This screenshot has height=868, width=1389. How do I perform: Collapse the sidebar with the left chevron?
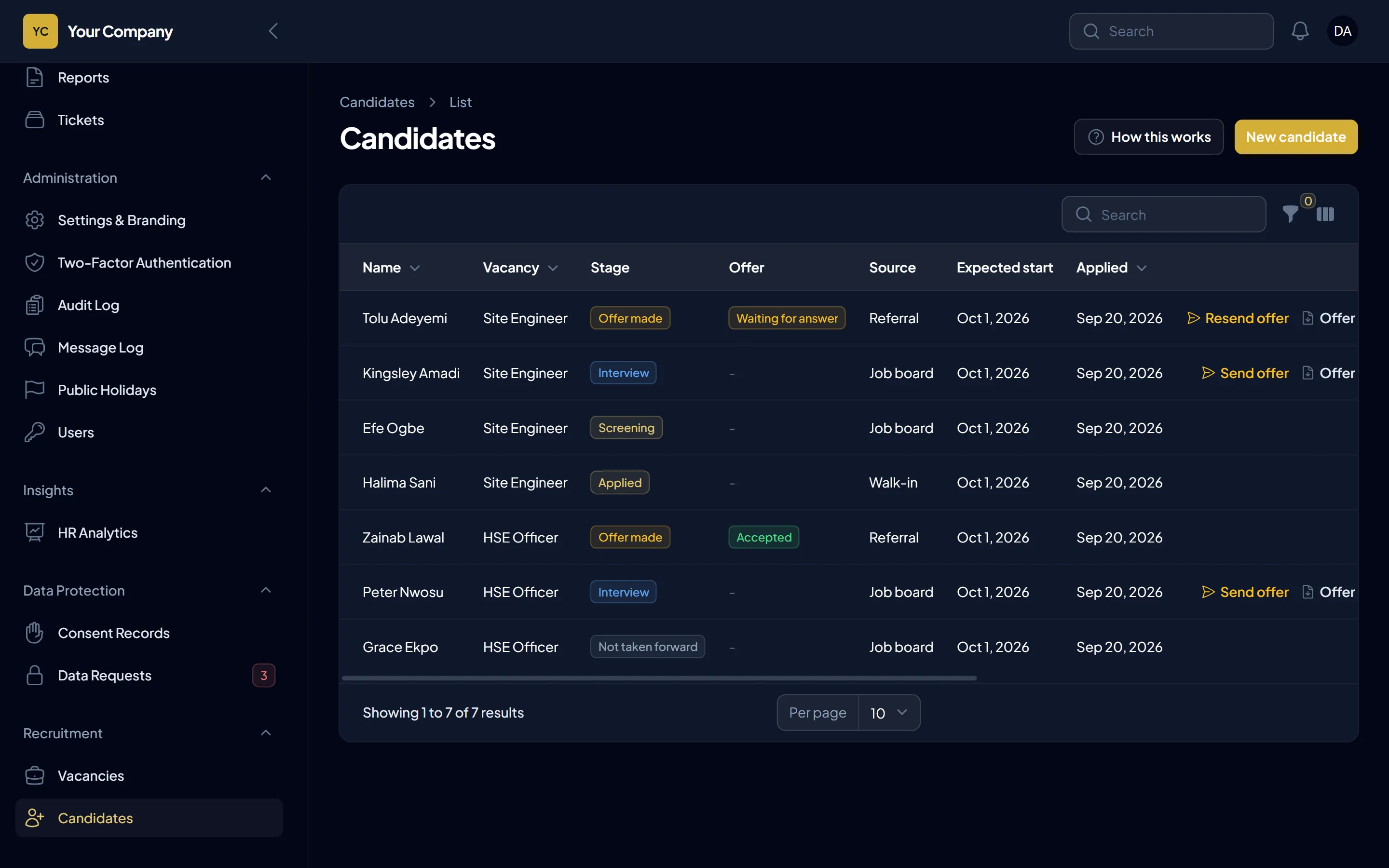click(273, 31)
